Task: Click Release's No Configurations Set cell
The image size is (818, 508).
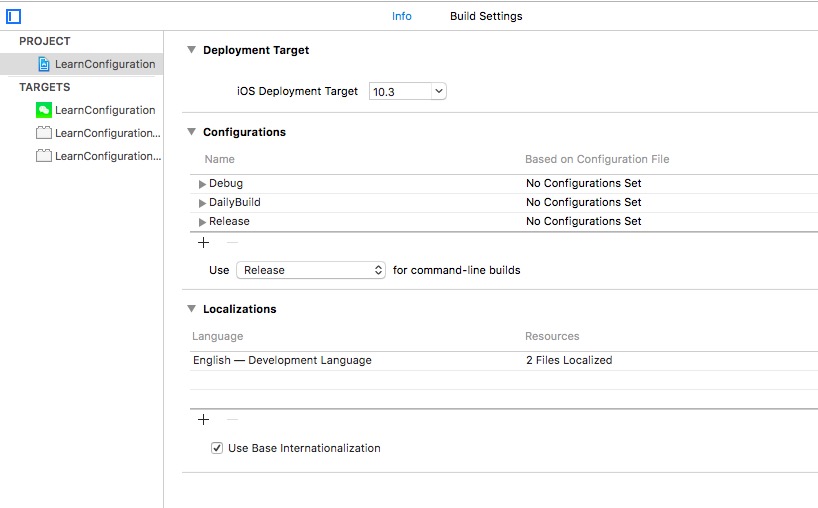Action: [584, 221]
